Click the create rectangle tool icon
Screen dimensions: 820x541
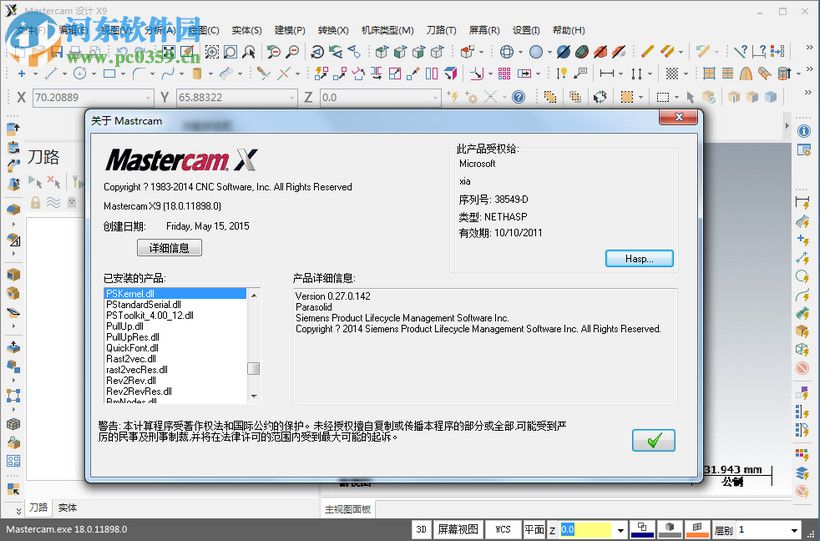pyautogui.click(x=109, y=73)
